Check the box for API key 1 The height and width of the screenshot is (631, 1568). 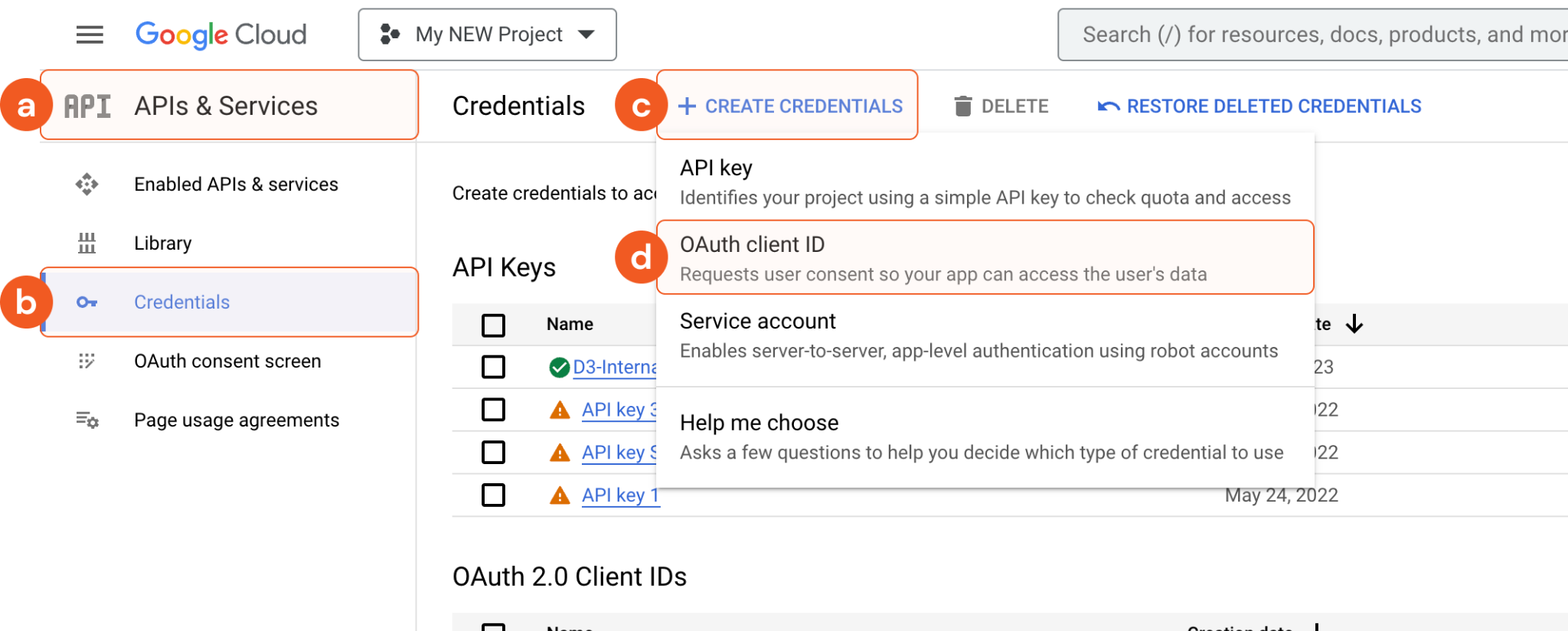tap(493, 495)
